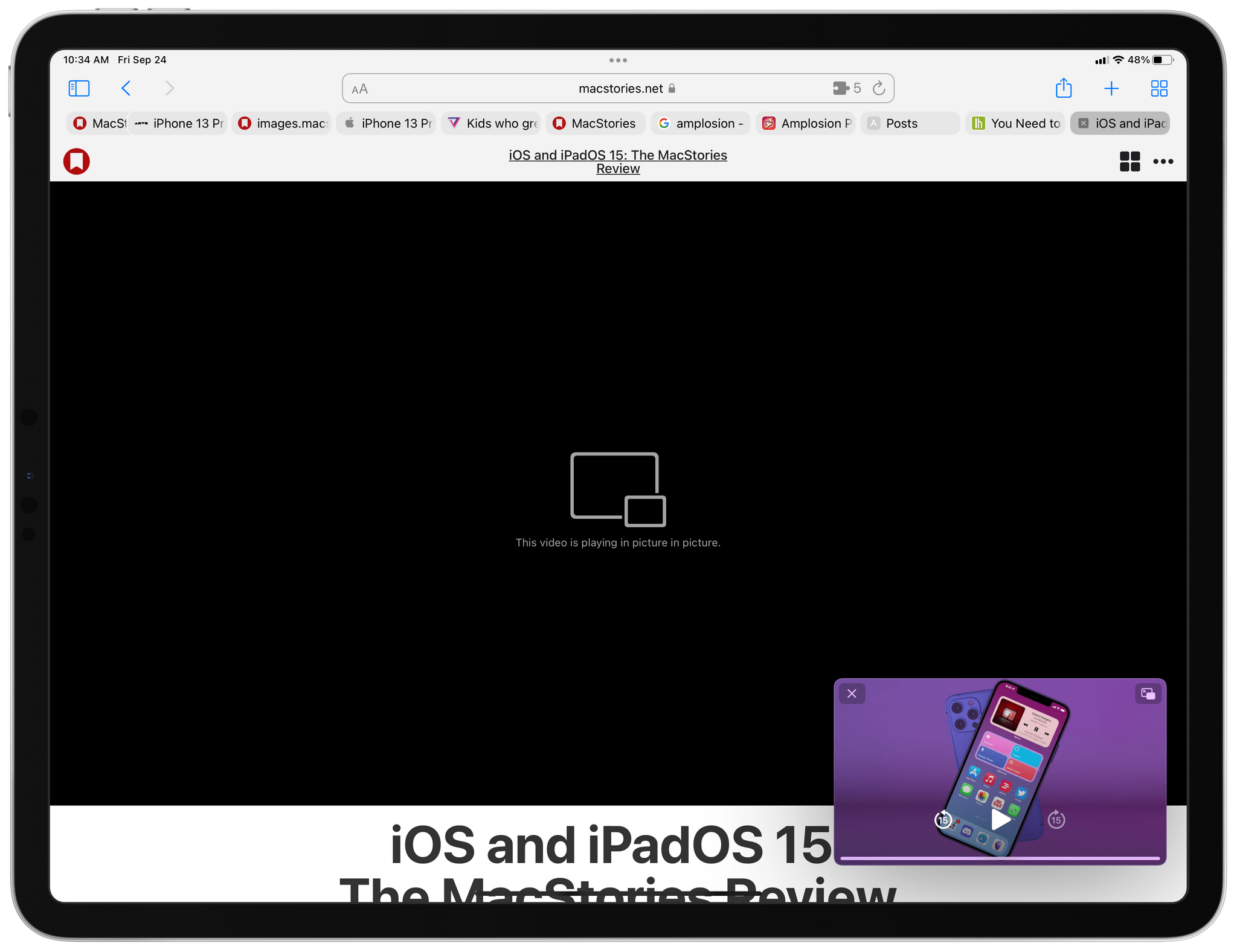1237x952 pixels.
Task: Open the share sheet
Action: pyautogui.click(x=1064, y=88)
